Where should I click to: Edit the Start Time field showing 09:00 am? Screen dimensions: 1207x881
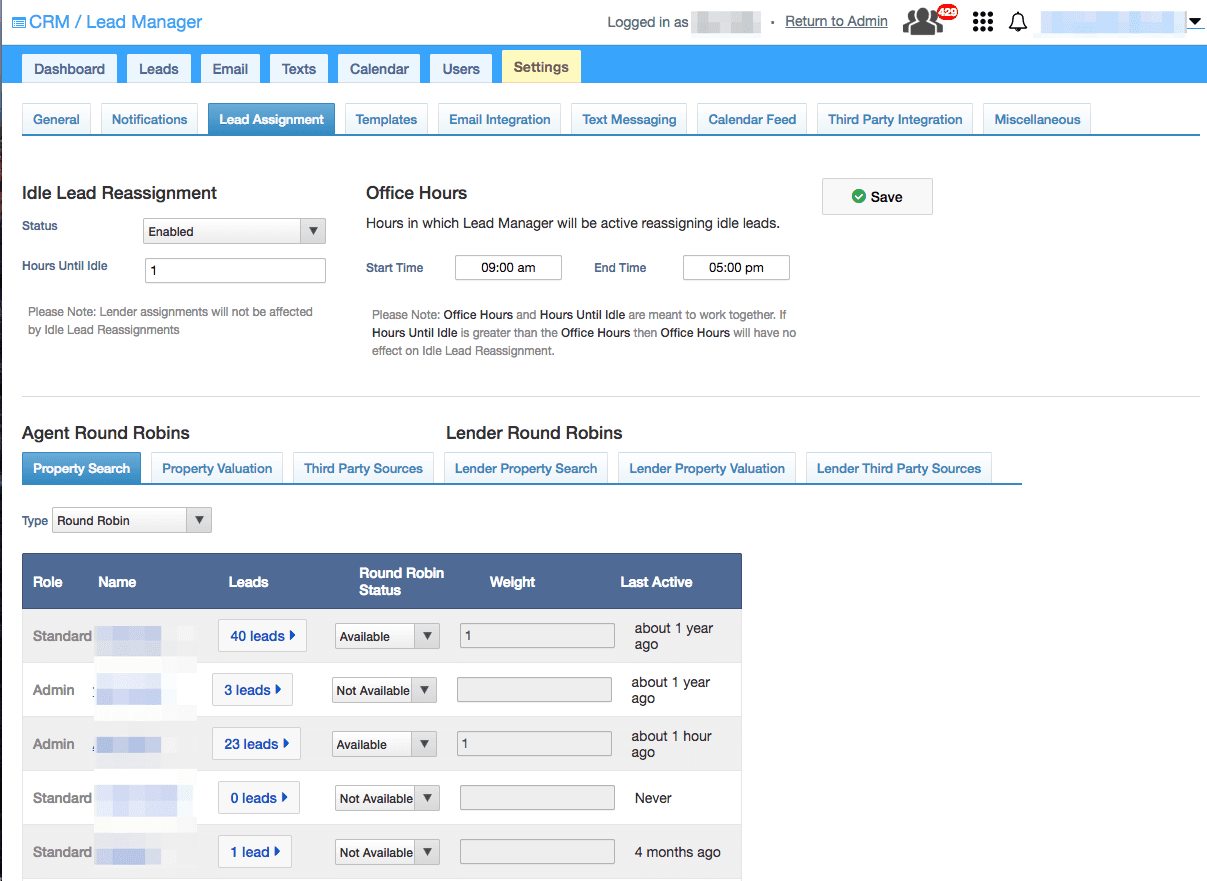point(508,267)
